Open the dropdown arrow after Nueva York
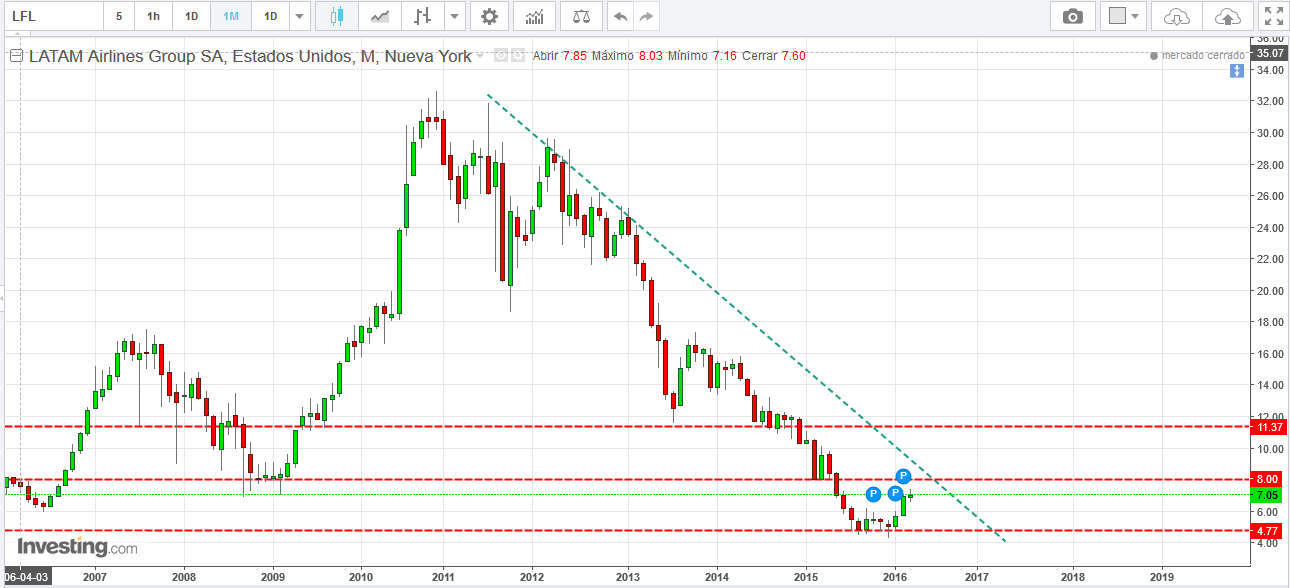 point(481,56)
